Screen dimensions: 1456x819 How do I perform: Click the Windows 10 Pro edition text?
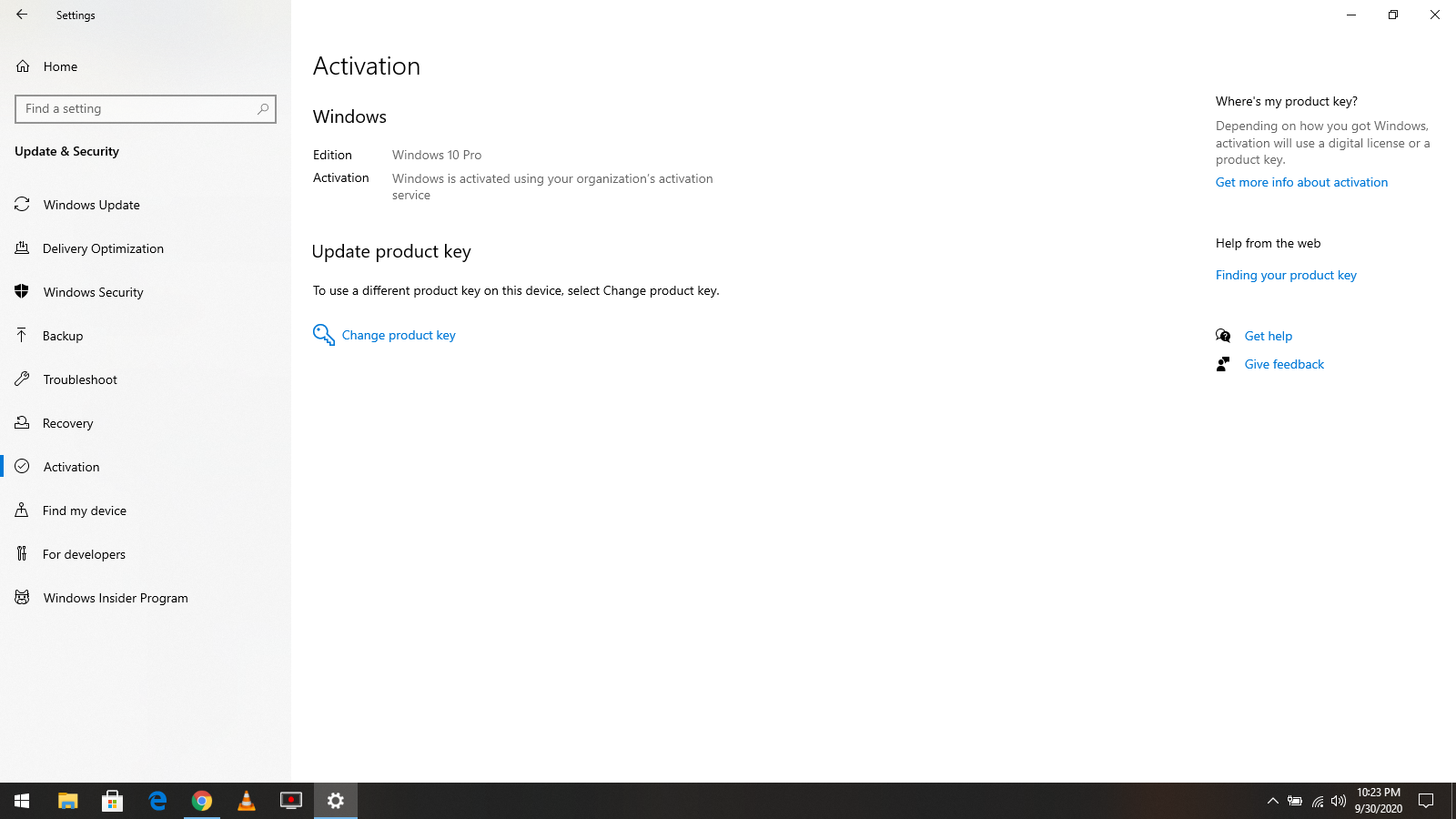[x=437, y=156]
